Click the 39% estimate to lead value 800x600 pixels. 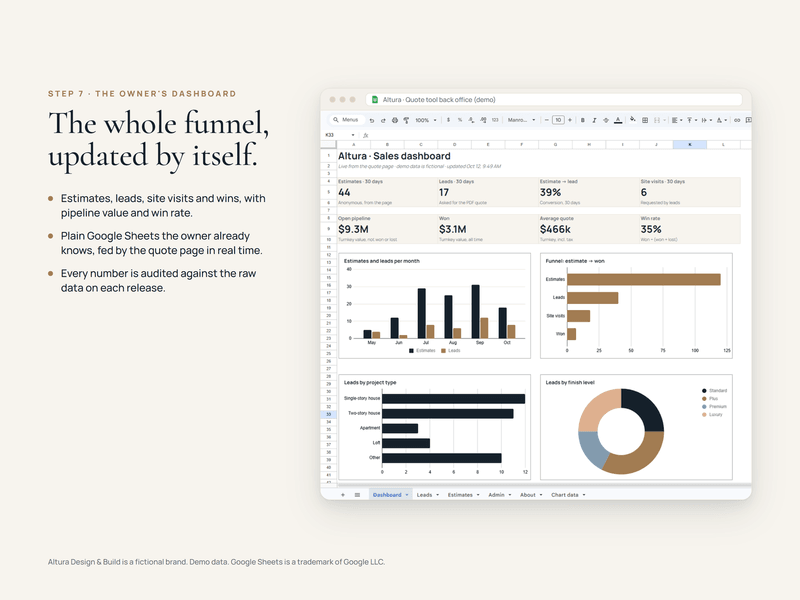(551, 192)
